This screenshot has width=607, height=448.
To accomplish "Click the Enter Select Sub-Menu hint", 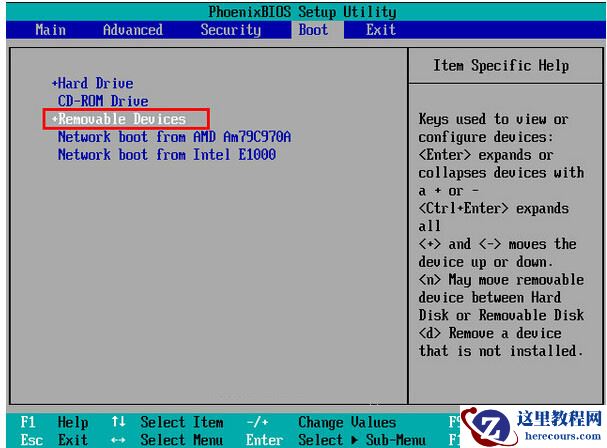I will 336,440.
